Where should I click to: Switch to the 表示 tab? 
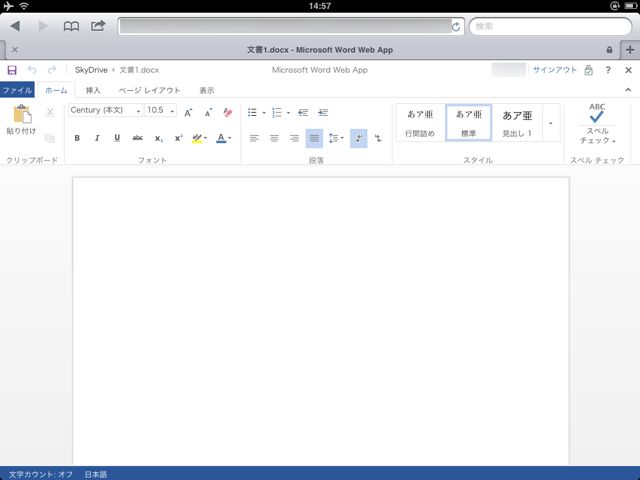tap(207, 90)
